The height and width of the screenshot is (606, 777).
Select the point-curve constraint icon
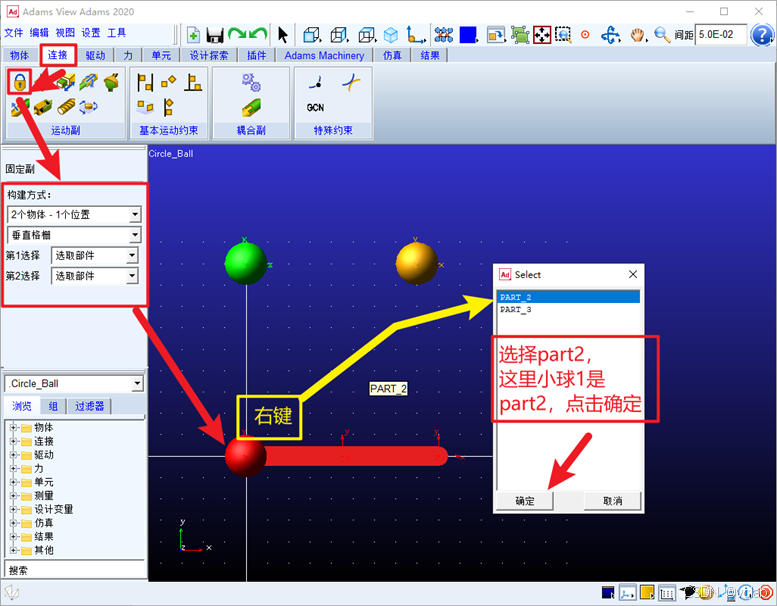[x=316, y=82]
